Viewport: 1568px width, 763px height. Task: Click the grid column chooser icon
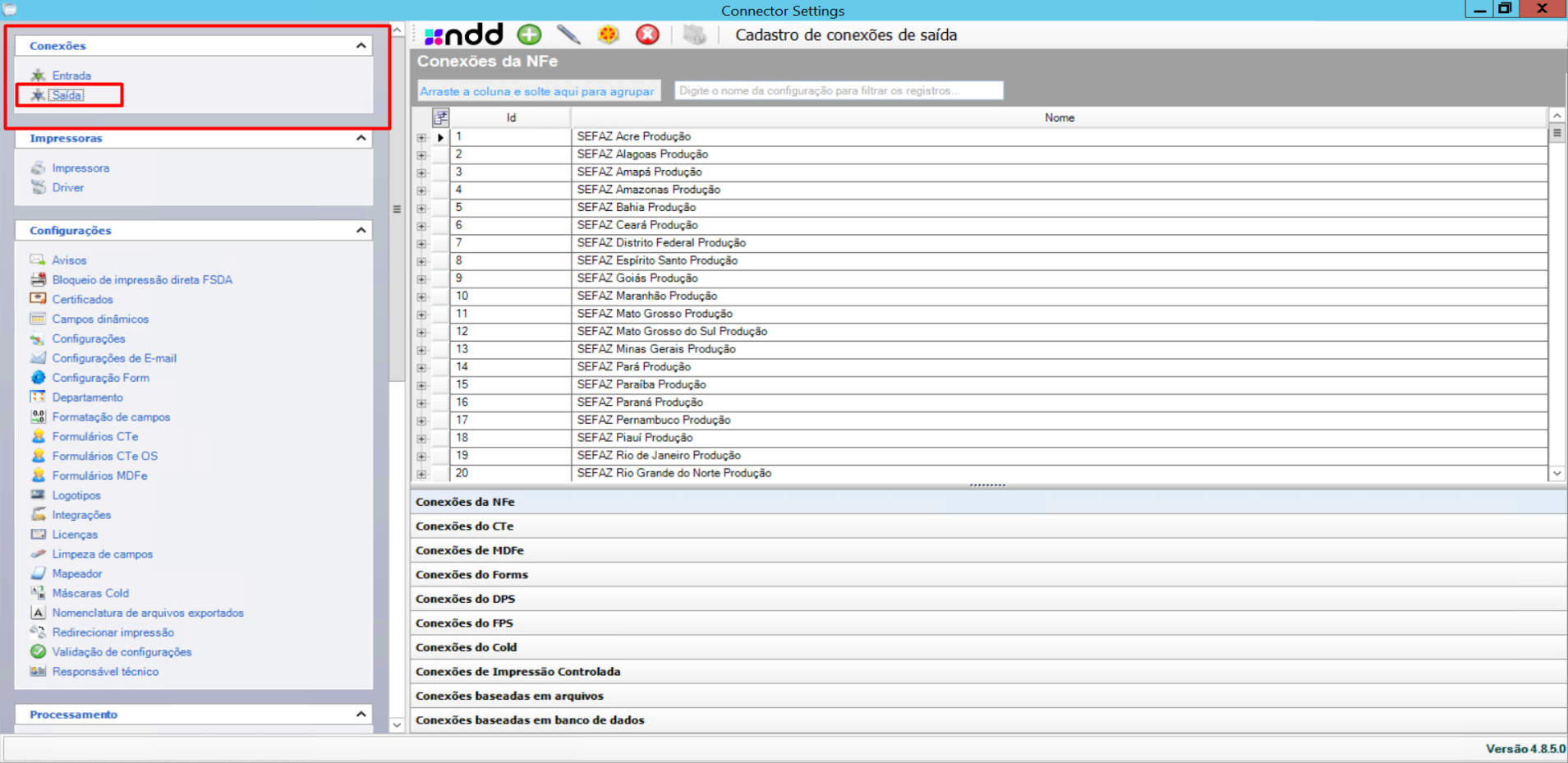(441, 117)
